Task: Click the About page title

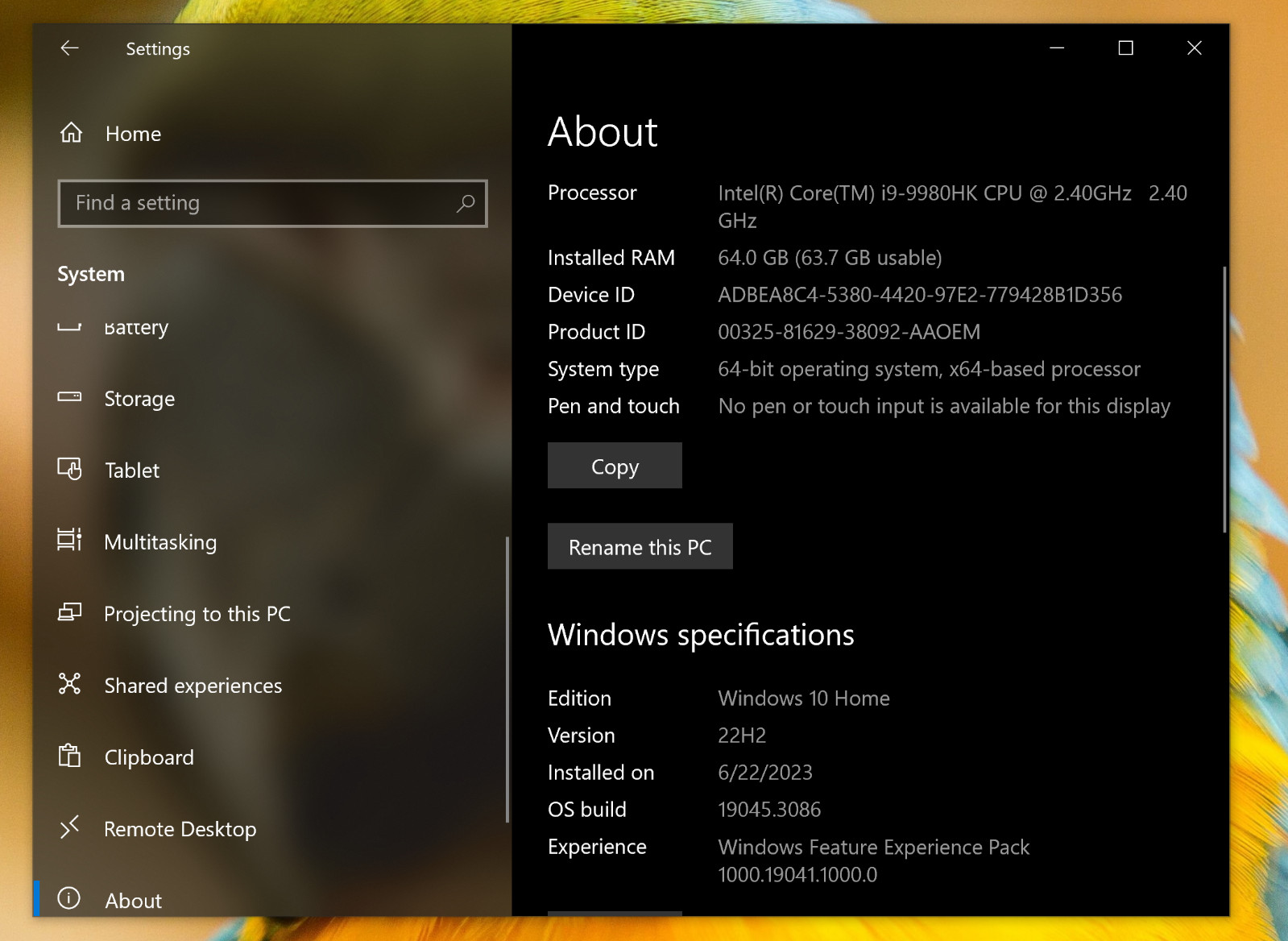Action: (603, 131)
